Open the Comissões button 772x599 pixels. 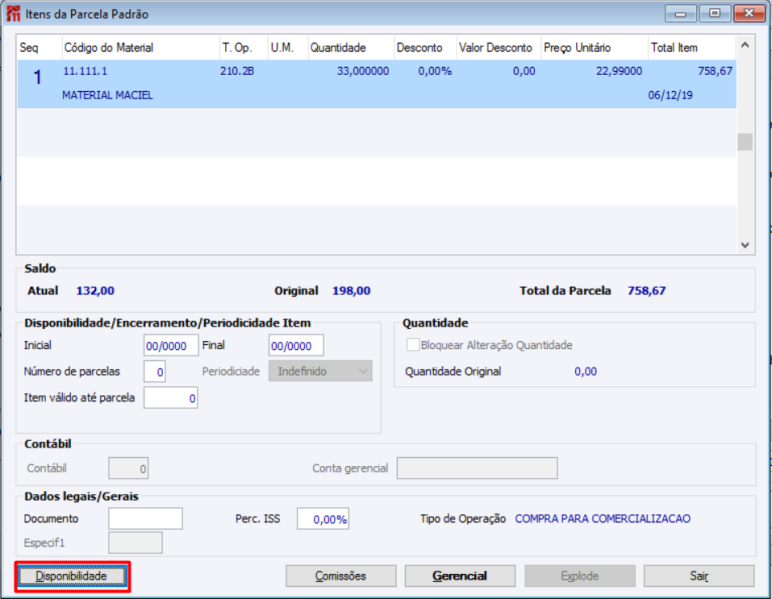pyautogui.click(x=341, y=576)
